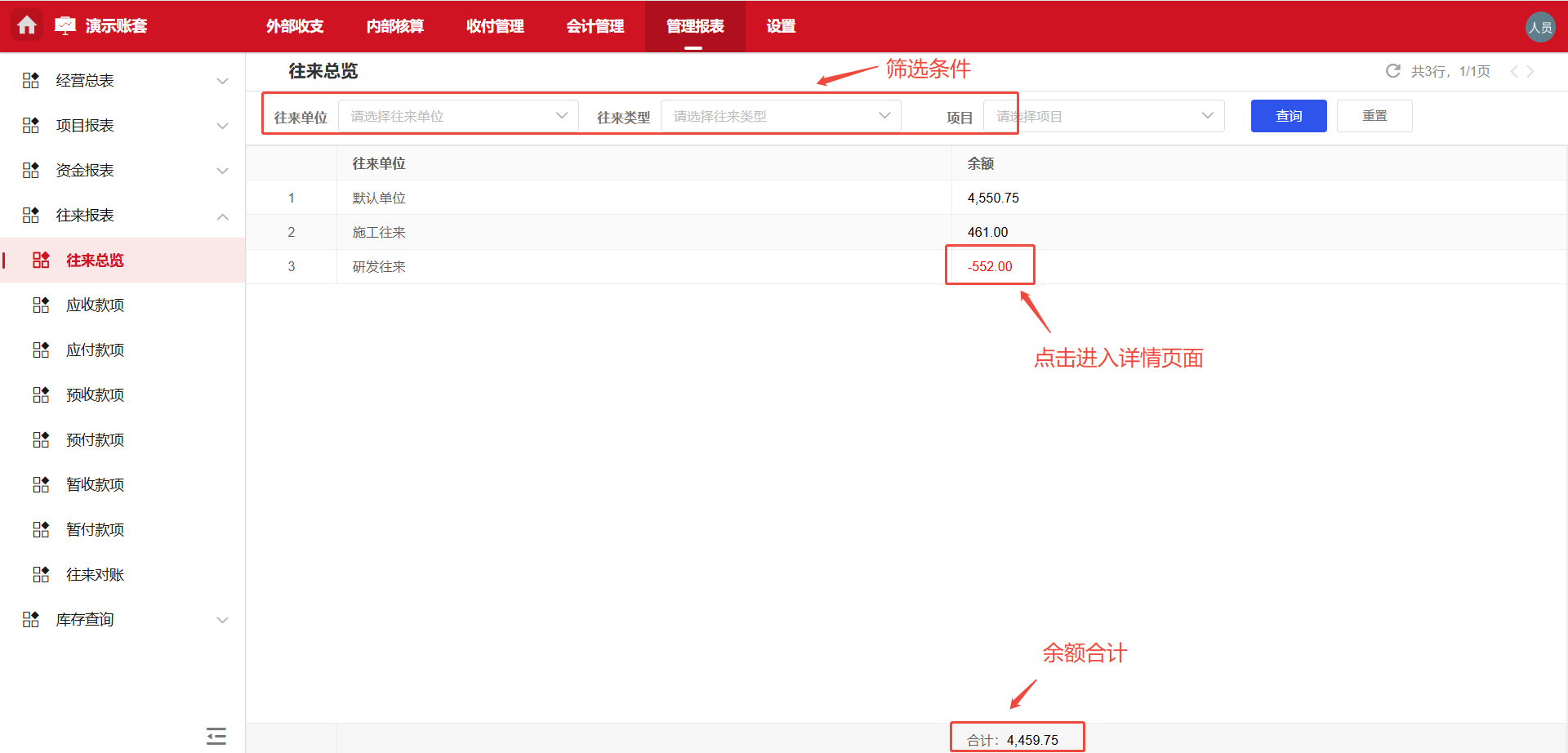The image size is (1568, 753).
Task: Click the -552.00 balance to view details
Action: click(989, 265)
